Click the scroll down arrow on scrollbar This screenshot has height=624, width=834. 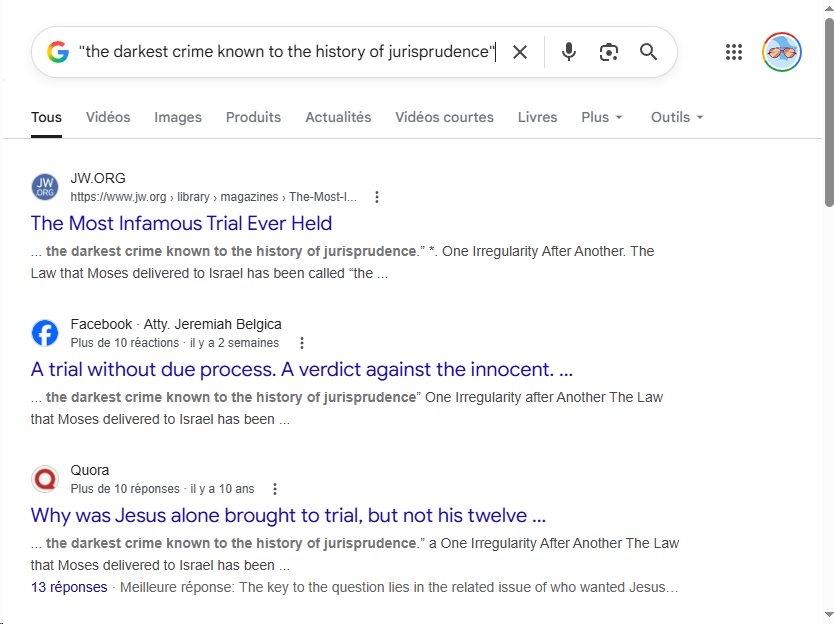[x=828, y=615]
